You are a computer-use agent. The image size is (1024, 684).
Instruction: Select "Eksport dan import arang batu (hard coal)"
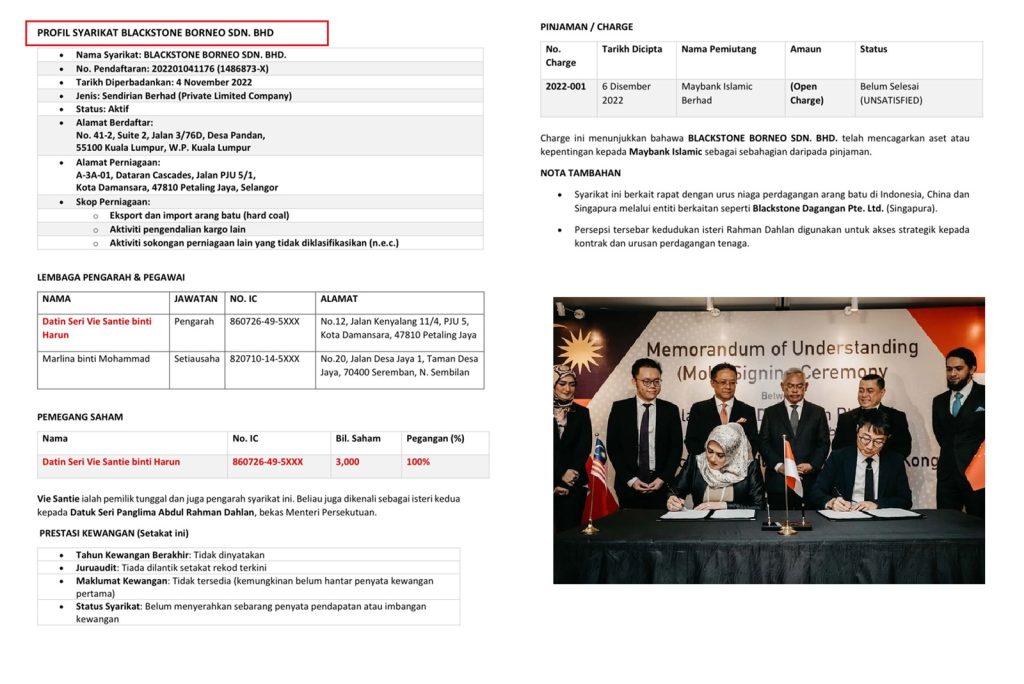coord(199,216)
